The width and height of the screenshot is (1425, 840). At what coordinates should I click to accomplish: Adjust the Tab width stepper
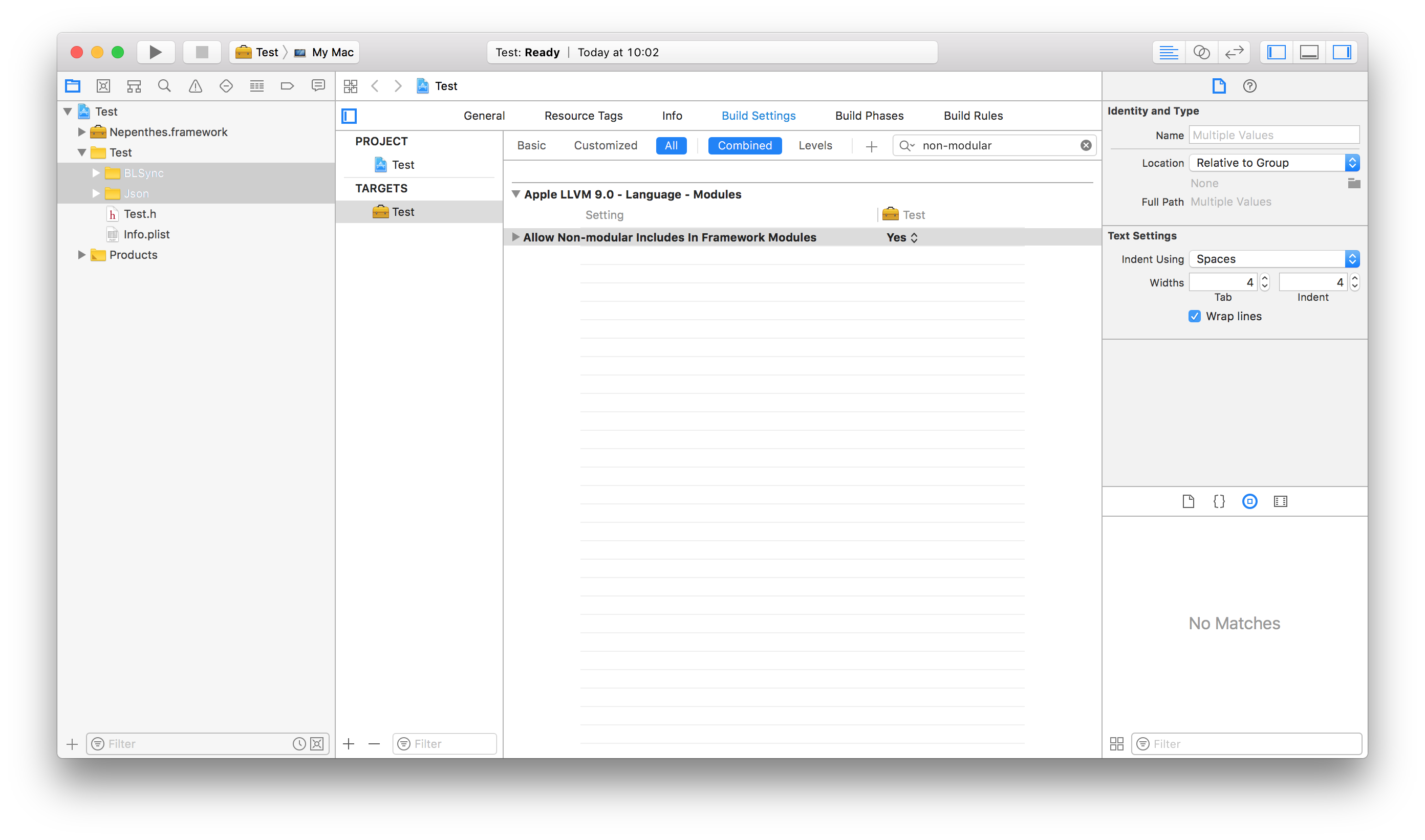pos(1264,282)
